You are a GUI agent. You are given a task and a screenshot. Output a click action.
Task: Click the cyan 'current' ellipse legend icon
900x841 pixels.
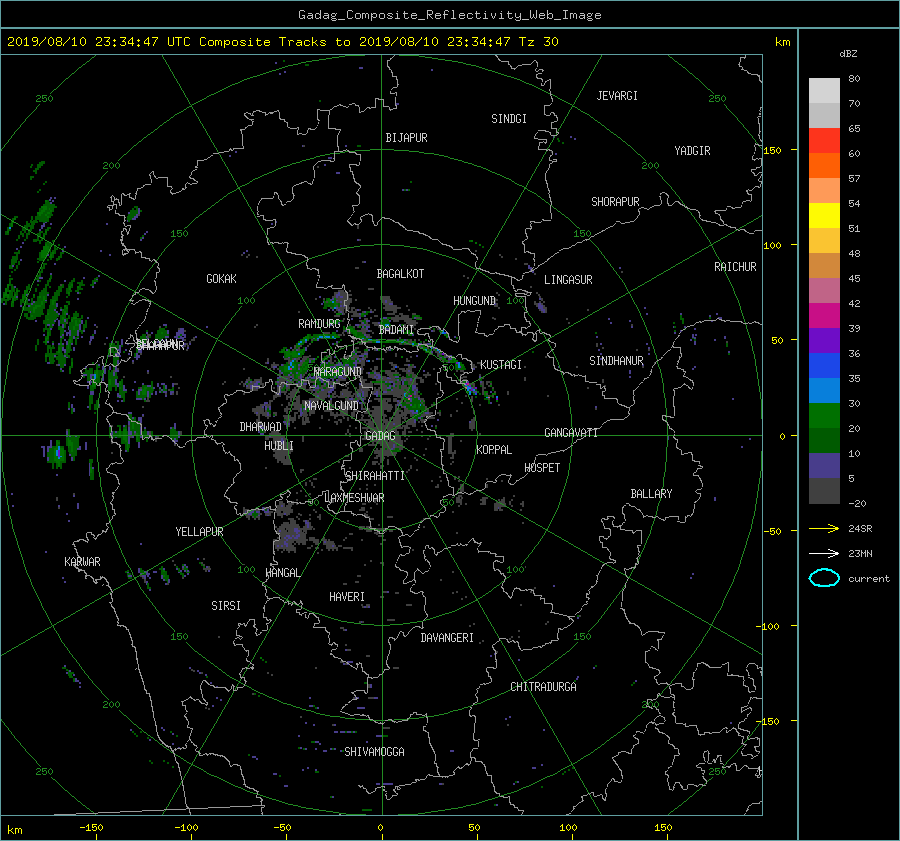click(x=824, y=578)
